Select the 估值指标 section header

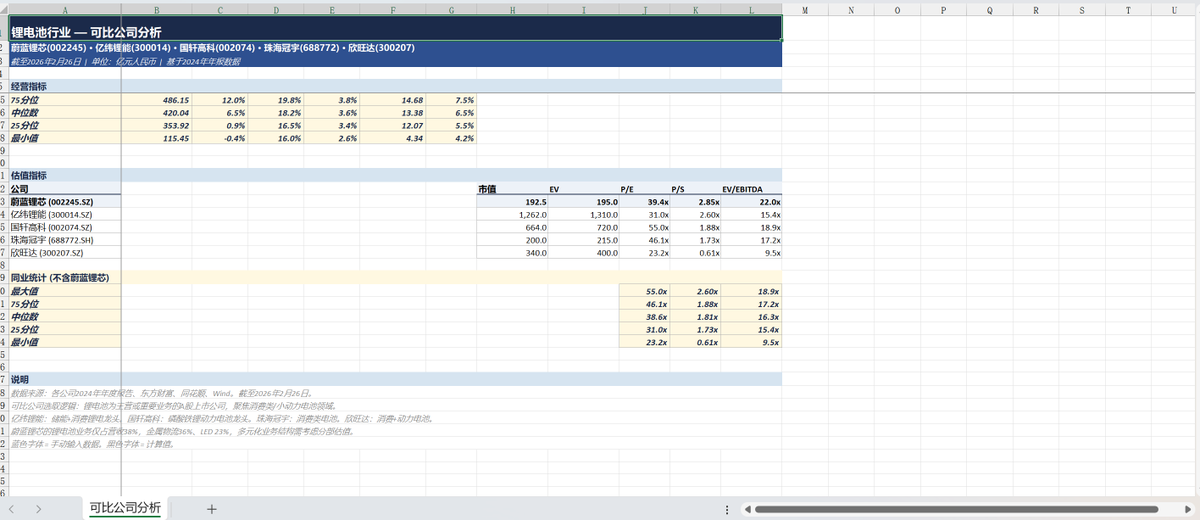pos(395,175)
